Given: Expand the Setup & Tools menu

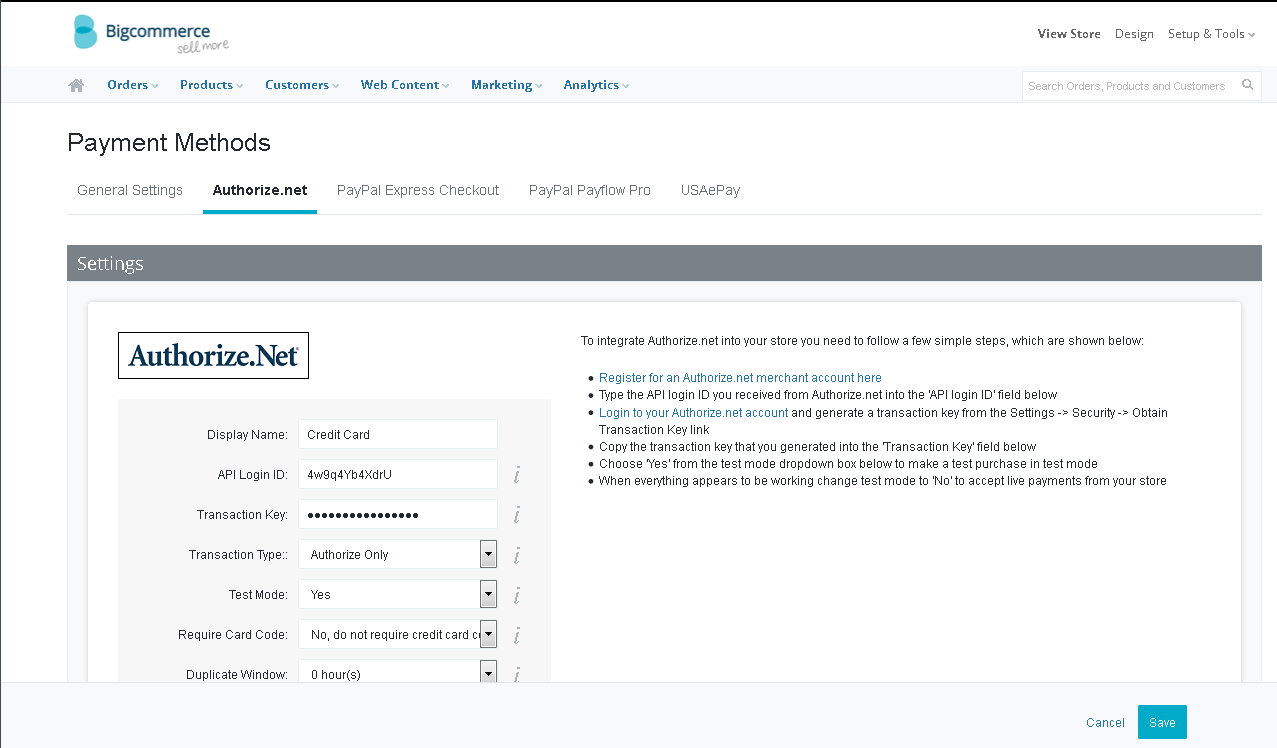Looking at the screenshot, I should [x=1211, y=34].
